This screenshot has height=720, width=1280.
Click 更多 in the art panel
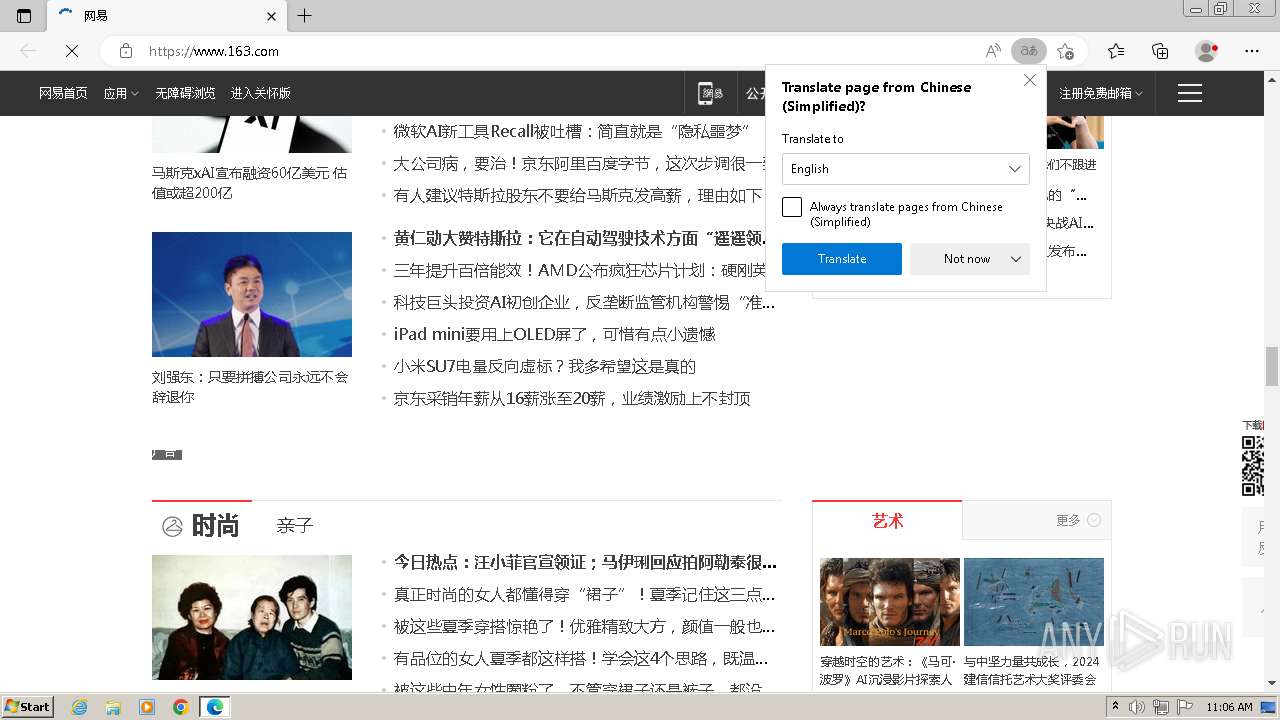1078,520
